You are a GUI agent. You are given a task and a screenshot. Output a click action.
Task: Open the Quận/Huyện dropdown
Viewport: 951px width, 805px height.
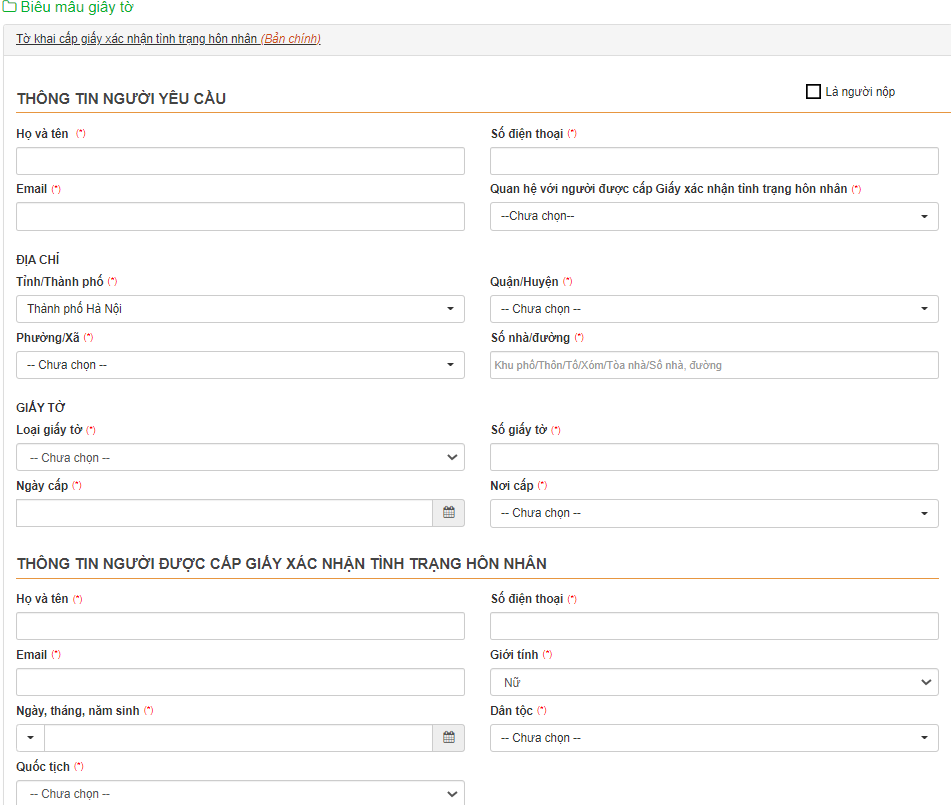point(714,309)
